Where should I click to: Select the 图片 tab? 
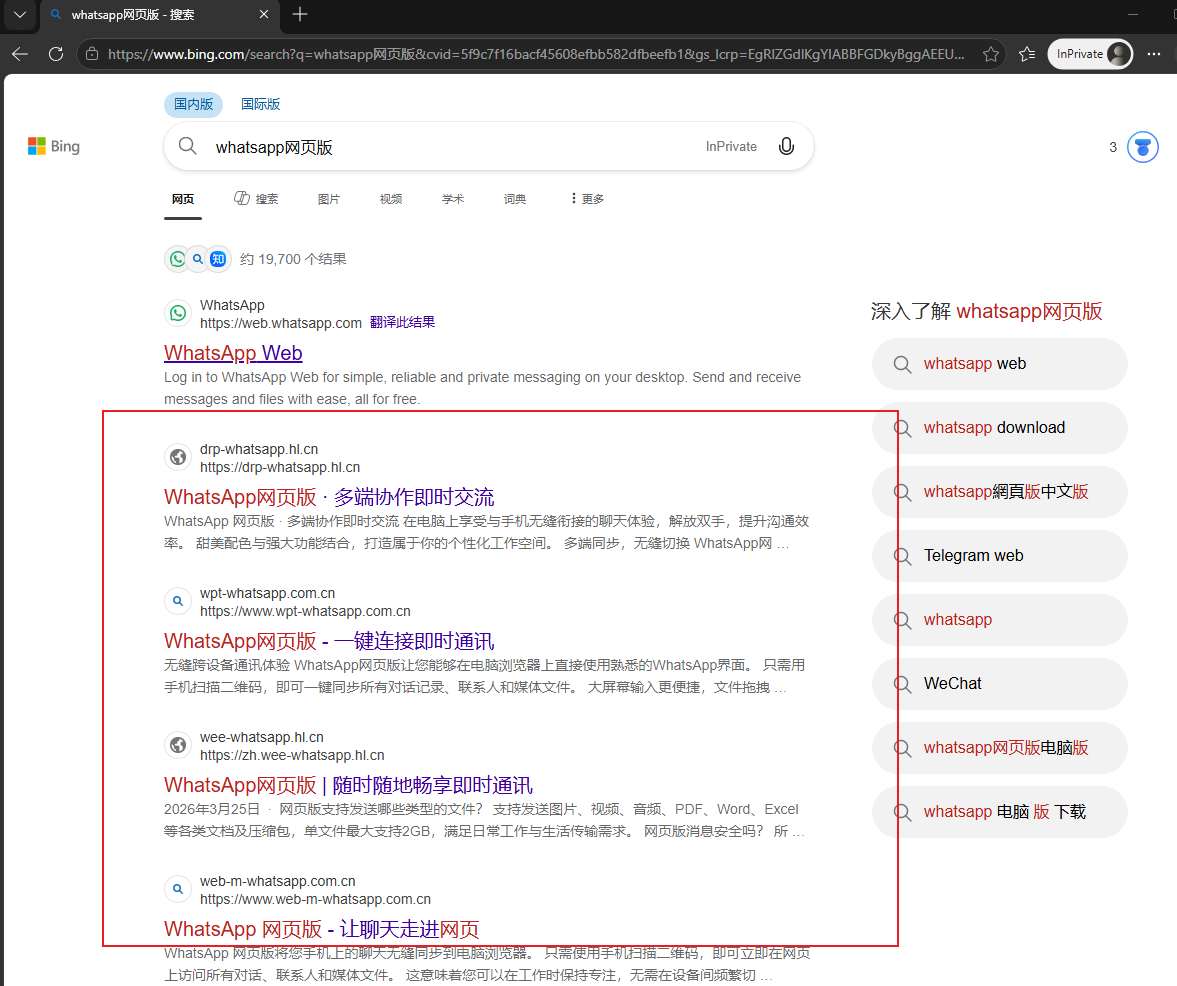(x=329, y=199)
